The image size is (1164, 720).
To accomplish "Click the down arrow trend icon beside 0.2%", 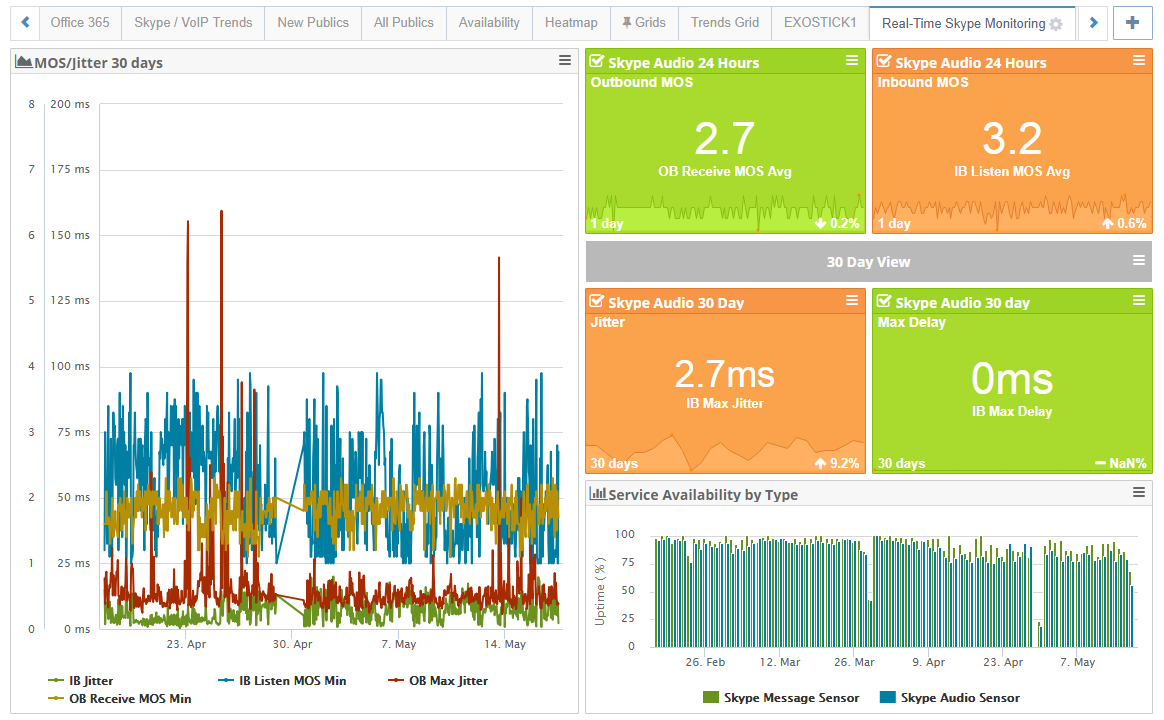I will point(820,223).
